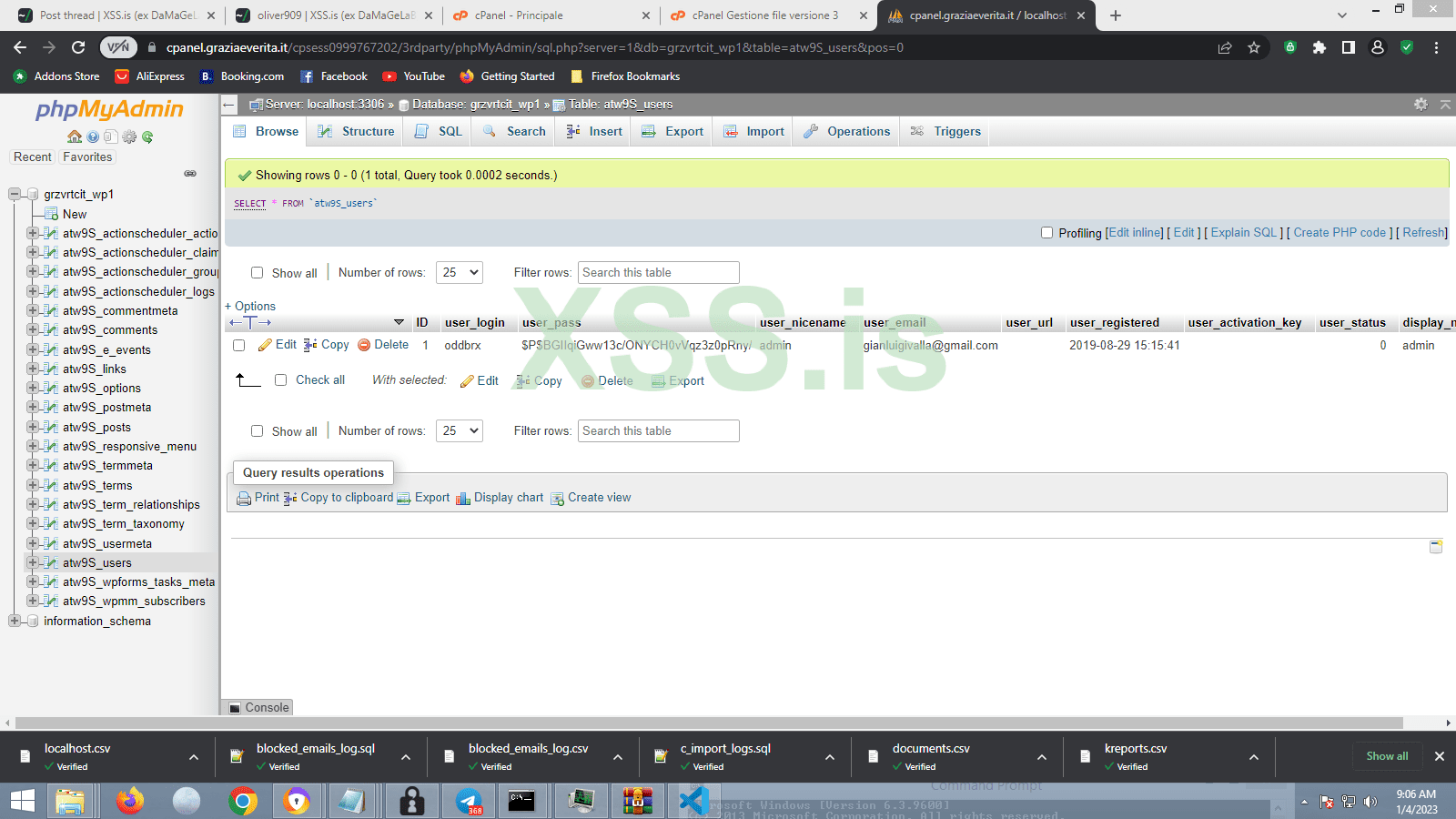Open localhost.csv download options arrow

pyautogui.click(x=194, y=757)
